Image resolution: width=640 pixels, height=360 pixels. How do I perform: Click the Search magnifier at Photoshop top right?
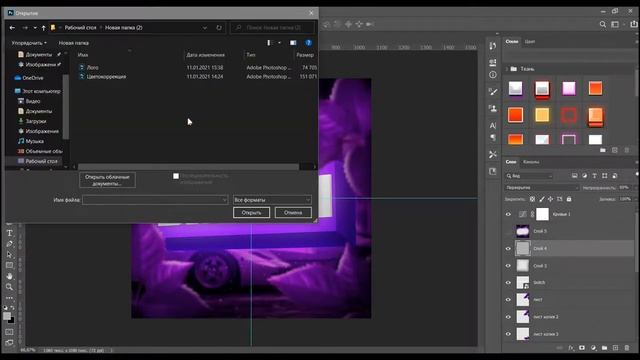coord(602,24)
